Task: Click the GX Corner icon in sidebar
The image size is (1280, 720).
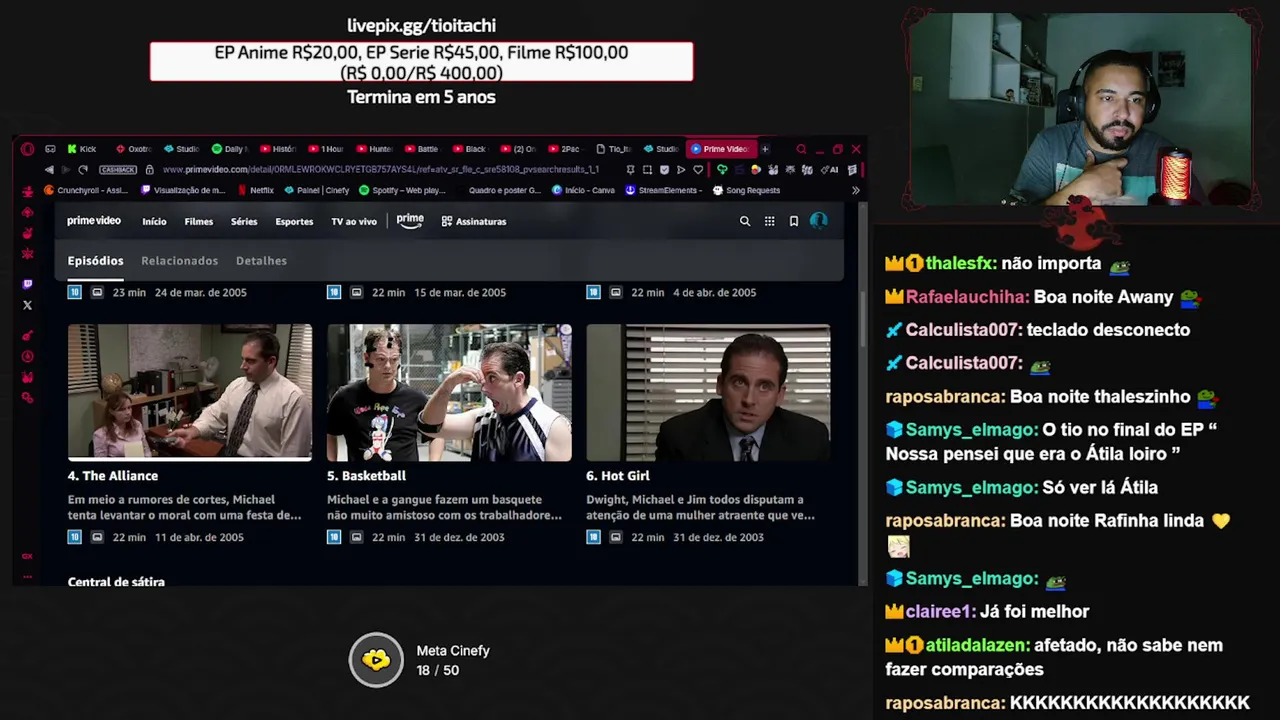Action: 27,556
